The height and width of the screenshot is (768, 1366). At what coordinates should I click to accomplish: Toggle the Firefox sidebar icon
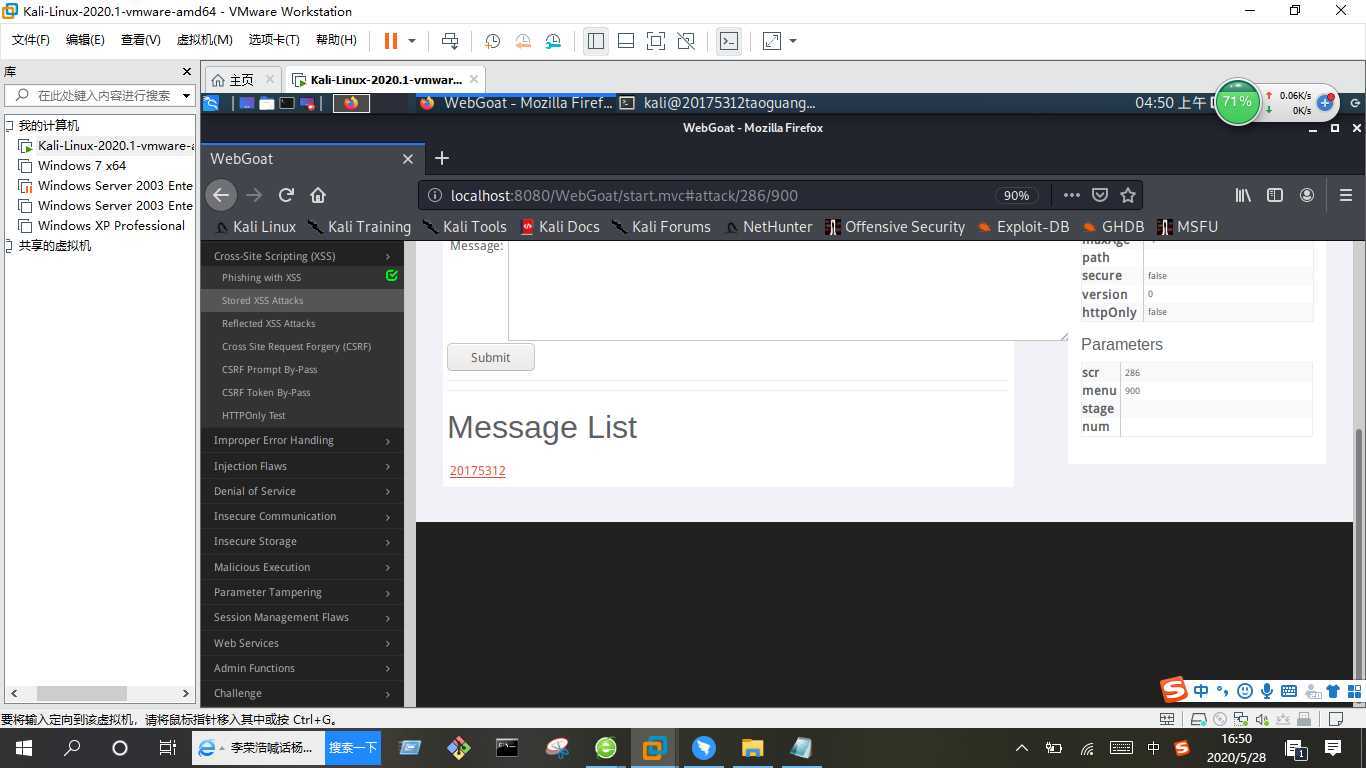(x=1275, y=195)
